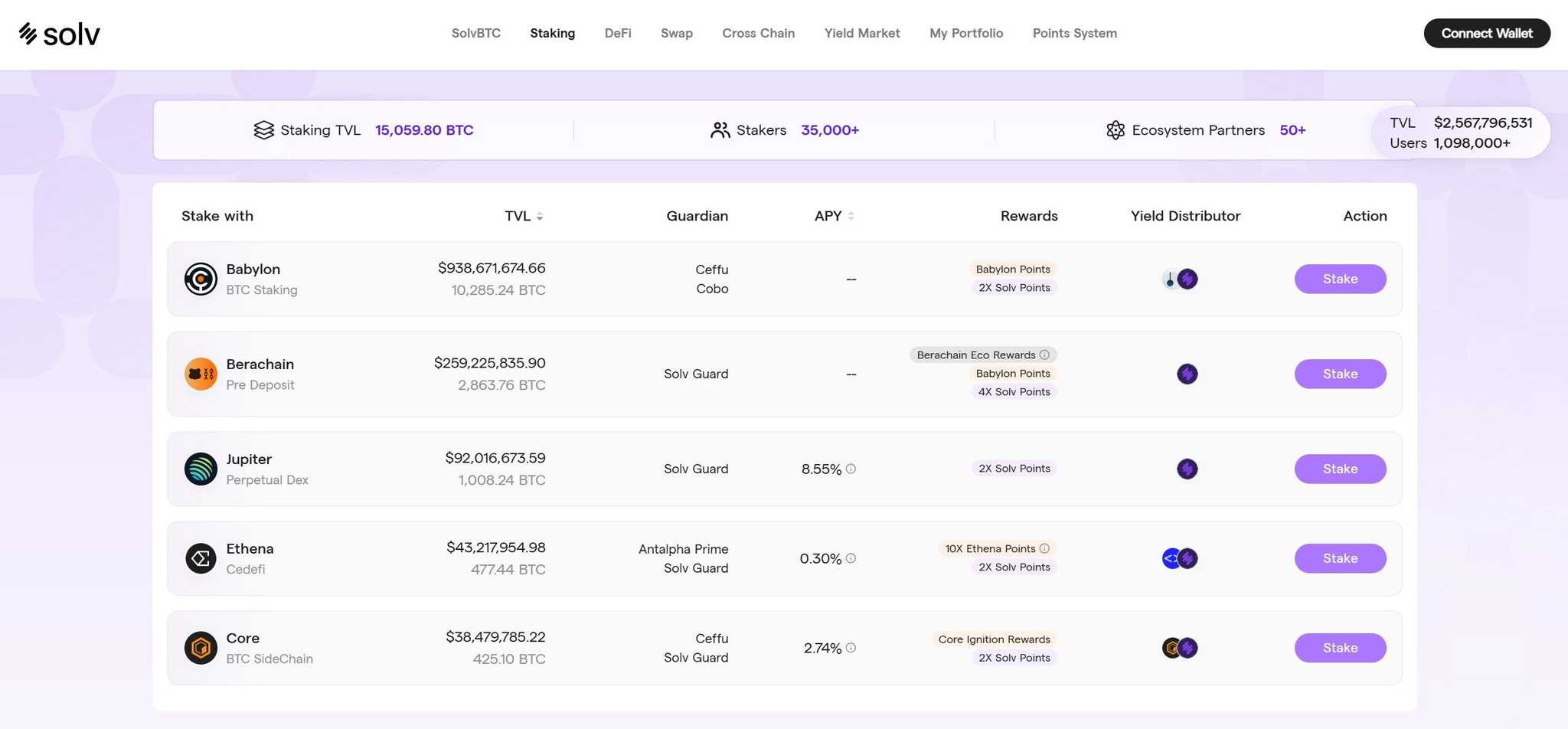Screen dimensions: 1568x729
Task: Click the Stakers people icon
Action: point(720,130)
